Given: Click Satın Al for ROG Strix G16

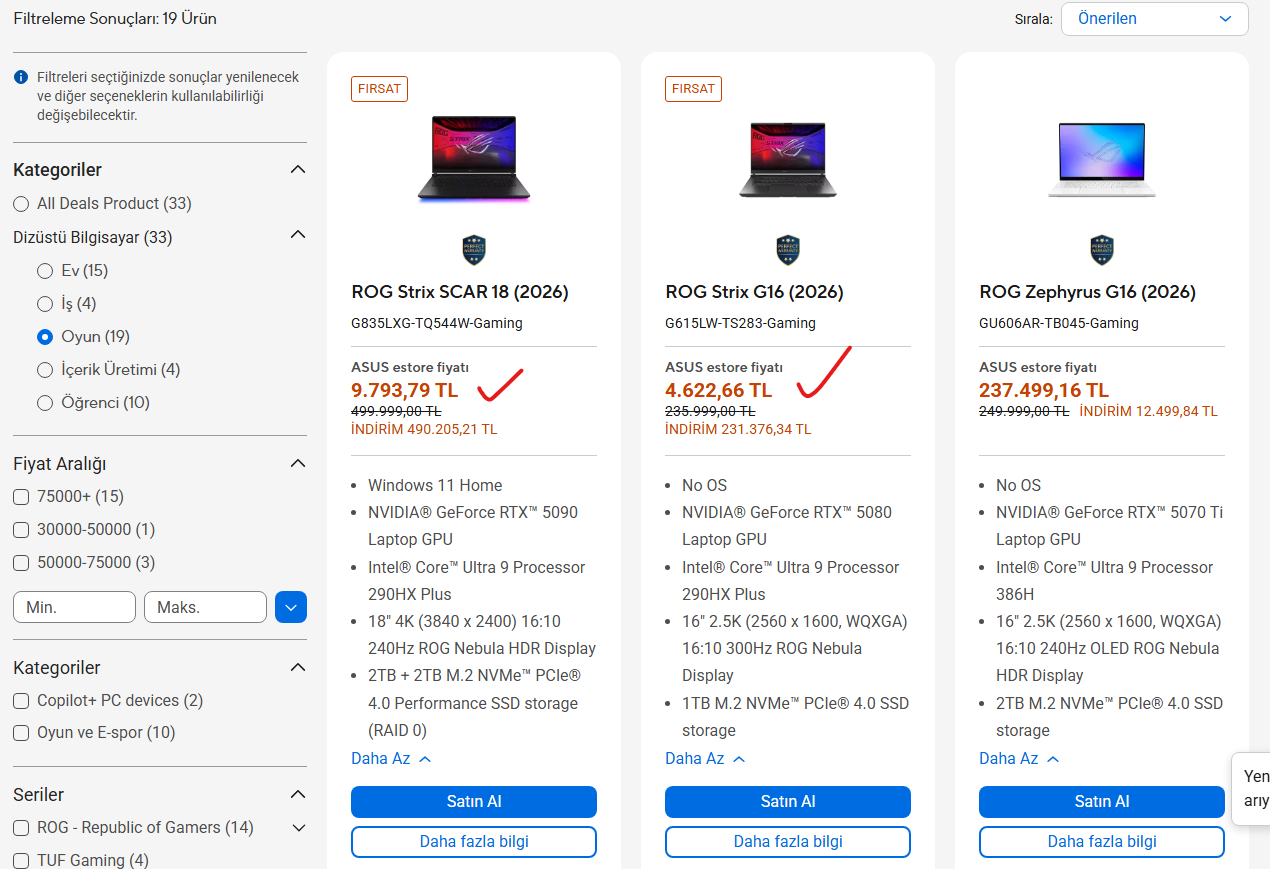Looking at the screenshot, I should point(788,801).
